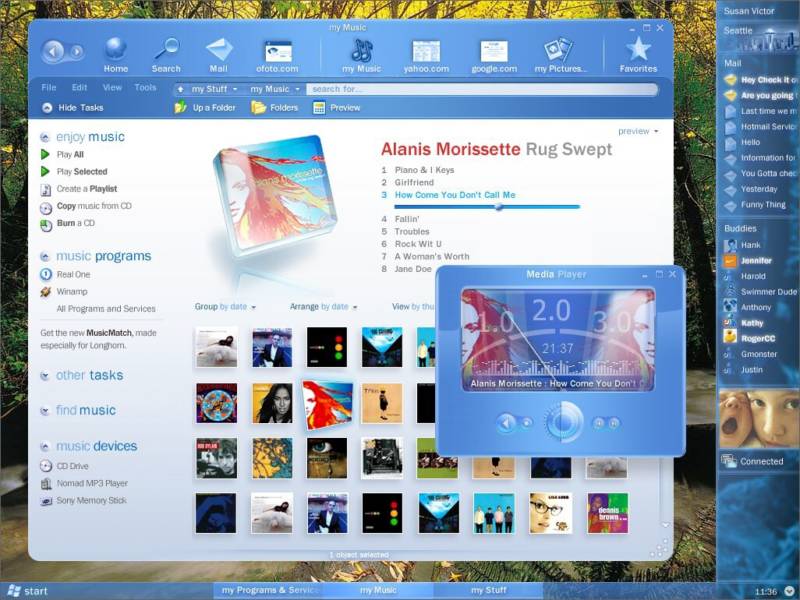Click the All Programs and Services link
Viewport: 800px width, 600px height.
point(106,309)
